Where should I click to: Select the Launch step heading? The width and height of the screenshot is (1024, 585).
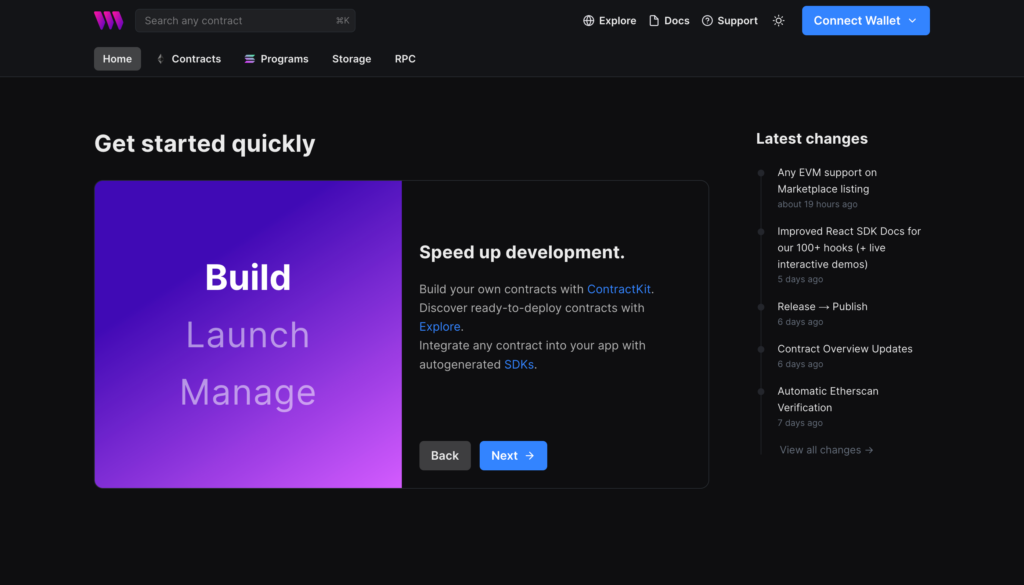pos(248,335)
